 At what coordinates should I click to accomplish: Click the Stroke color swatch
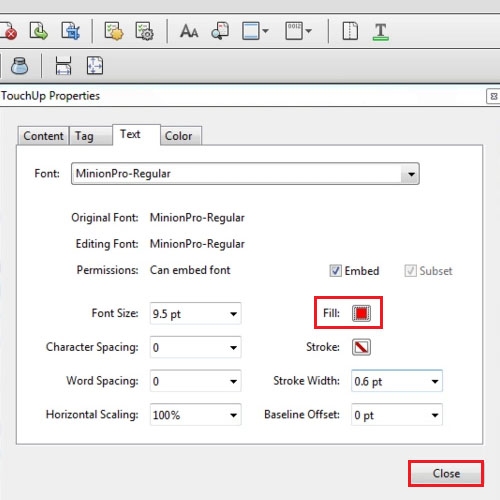(x=361, y=347)
